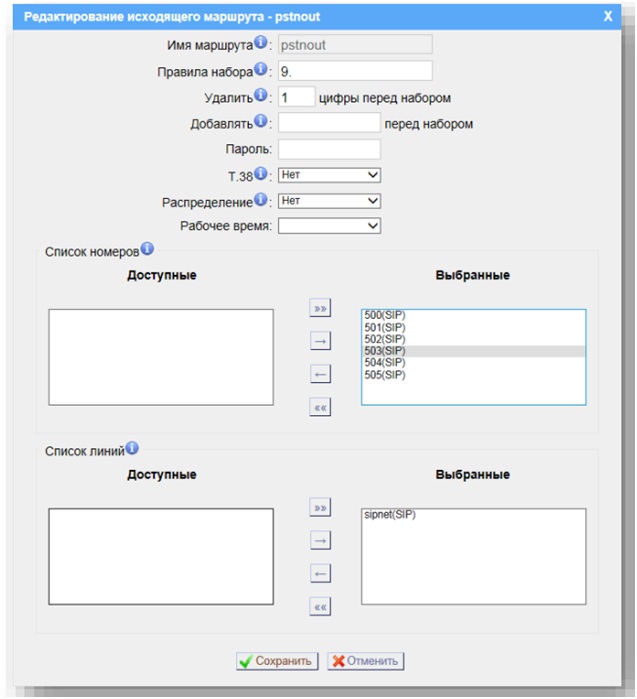Click info icon next to Список номеров
The width and height of the screenshot is (637, 699).
click(147, 249)
